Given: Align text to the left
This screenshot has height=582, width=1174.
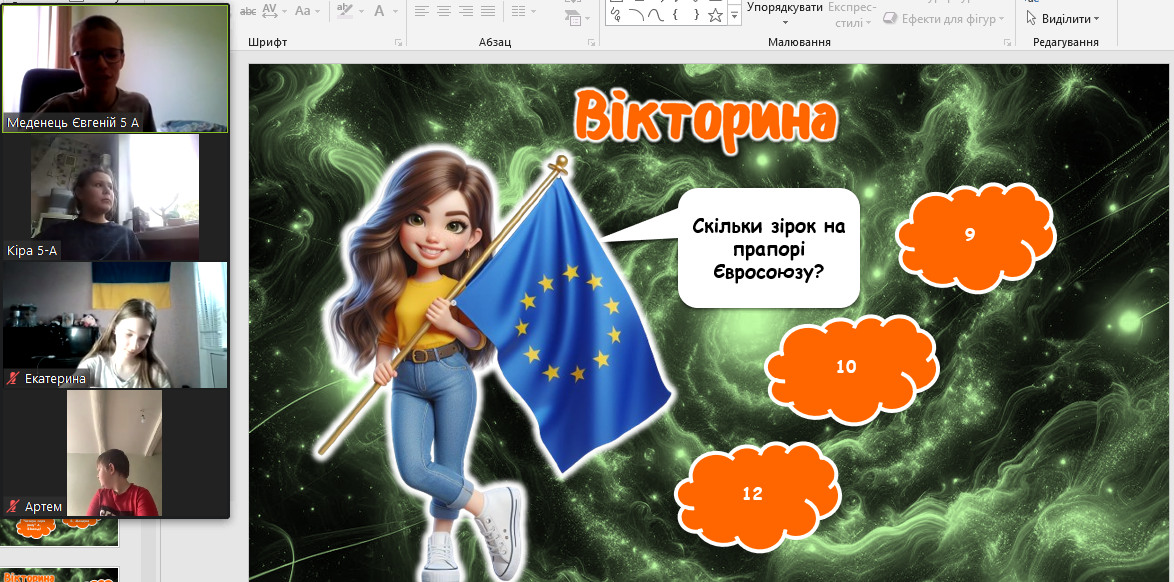Looking at the screenshot, I should tap(422, 11).
